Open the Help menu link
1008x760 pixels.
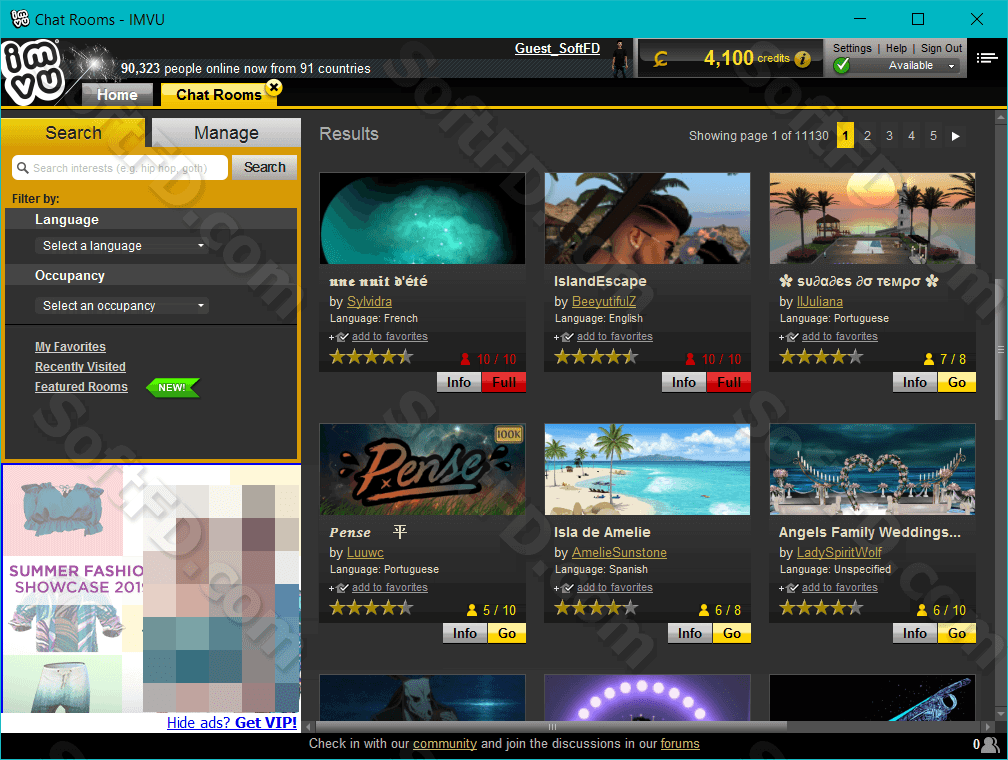896,48
